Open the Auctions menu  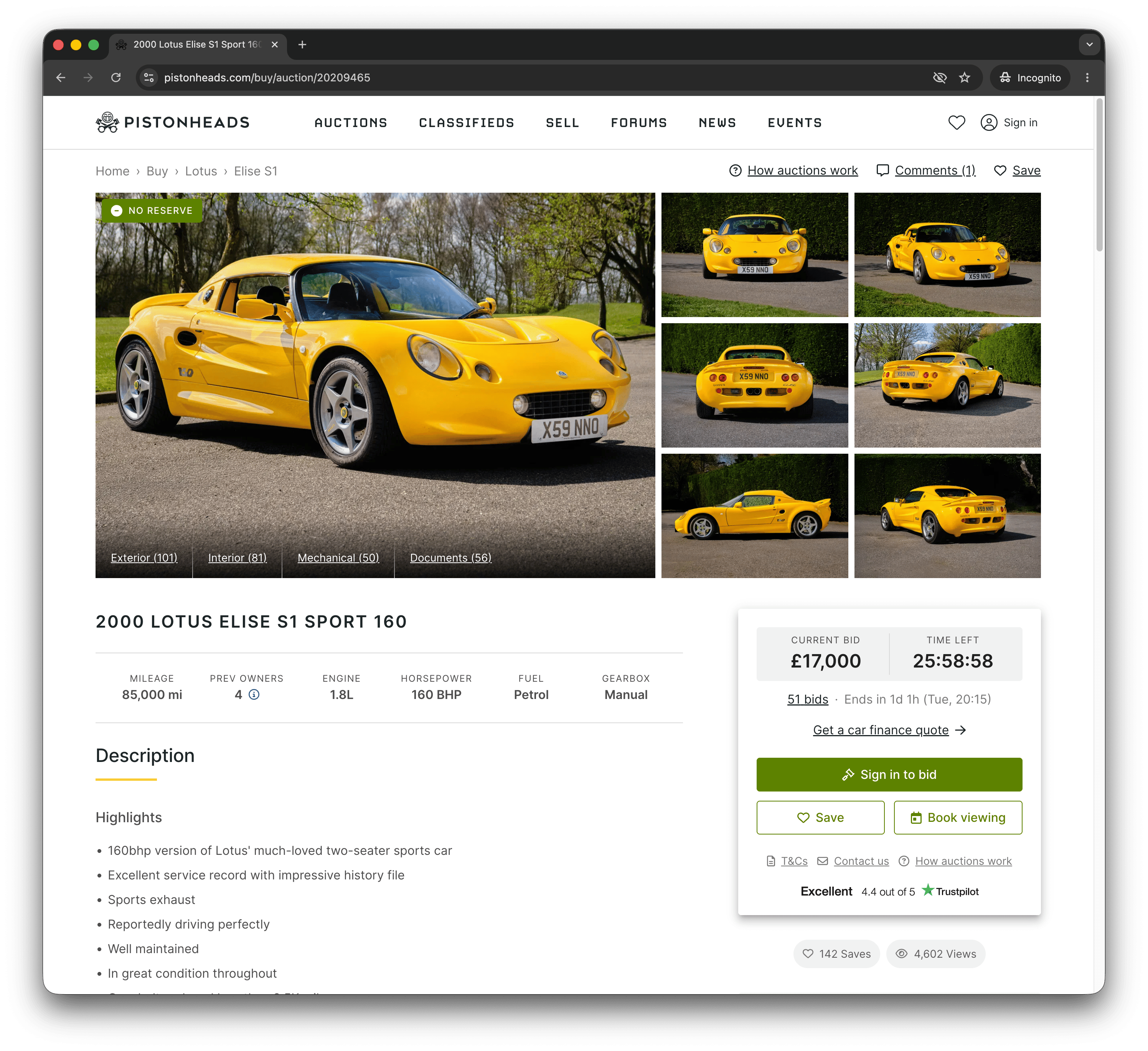(351, 122)
